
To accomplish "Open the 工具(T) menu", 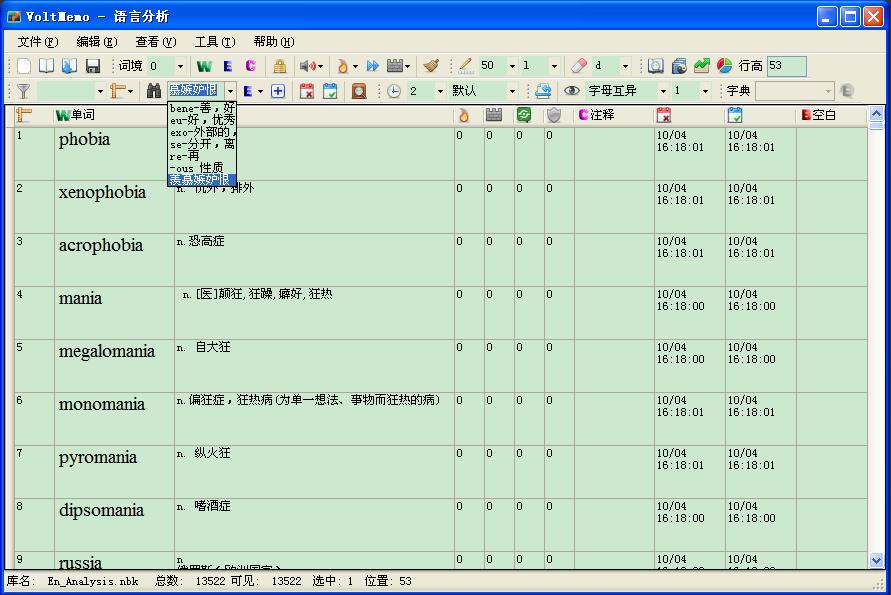I will click(214, 42).
